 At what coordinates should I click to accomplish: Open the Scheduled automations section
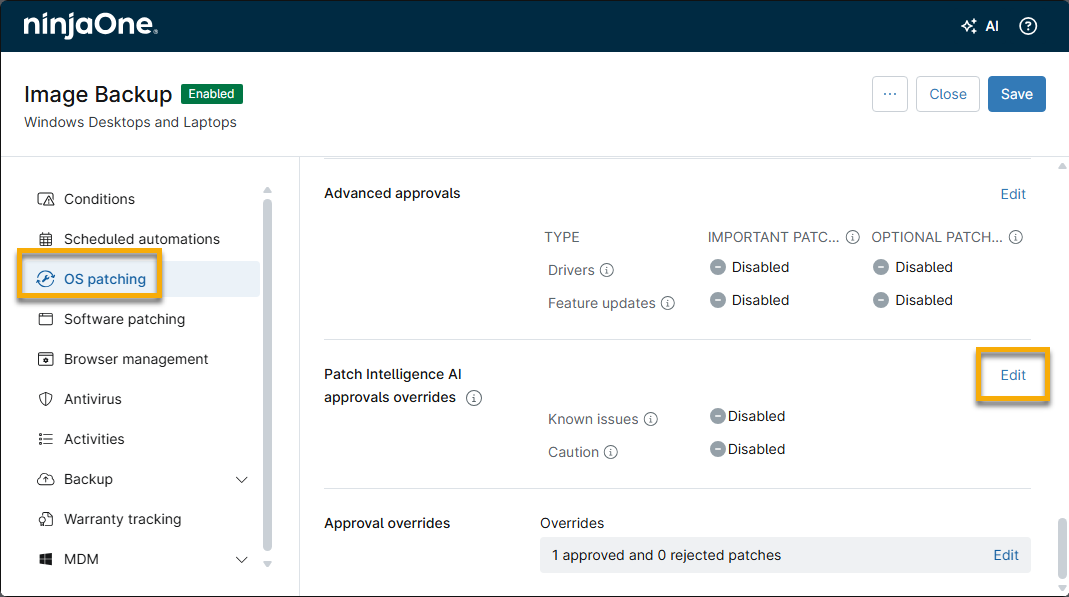(x=141, y=239)
